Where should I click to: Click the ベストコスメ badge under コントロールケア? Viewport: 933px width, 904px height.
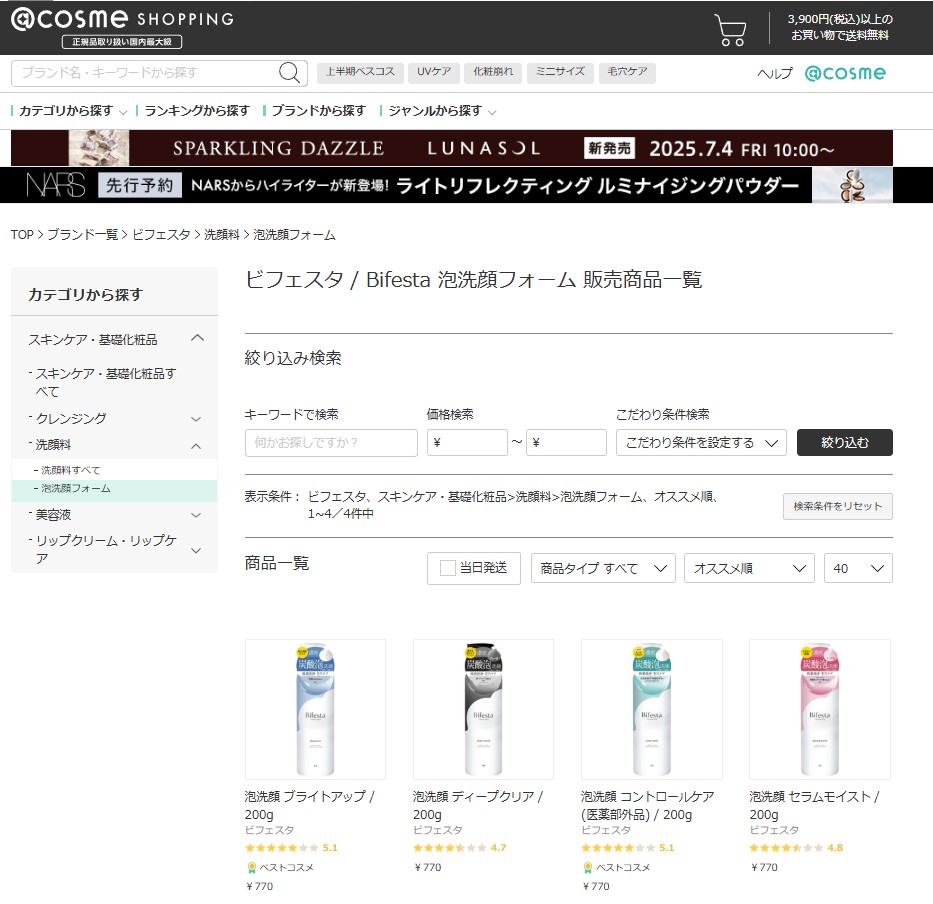pyautogui.click(x=616, y=867)
